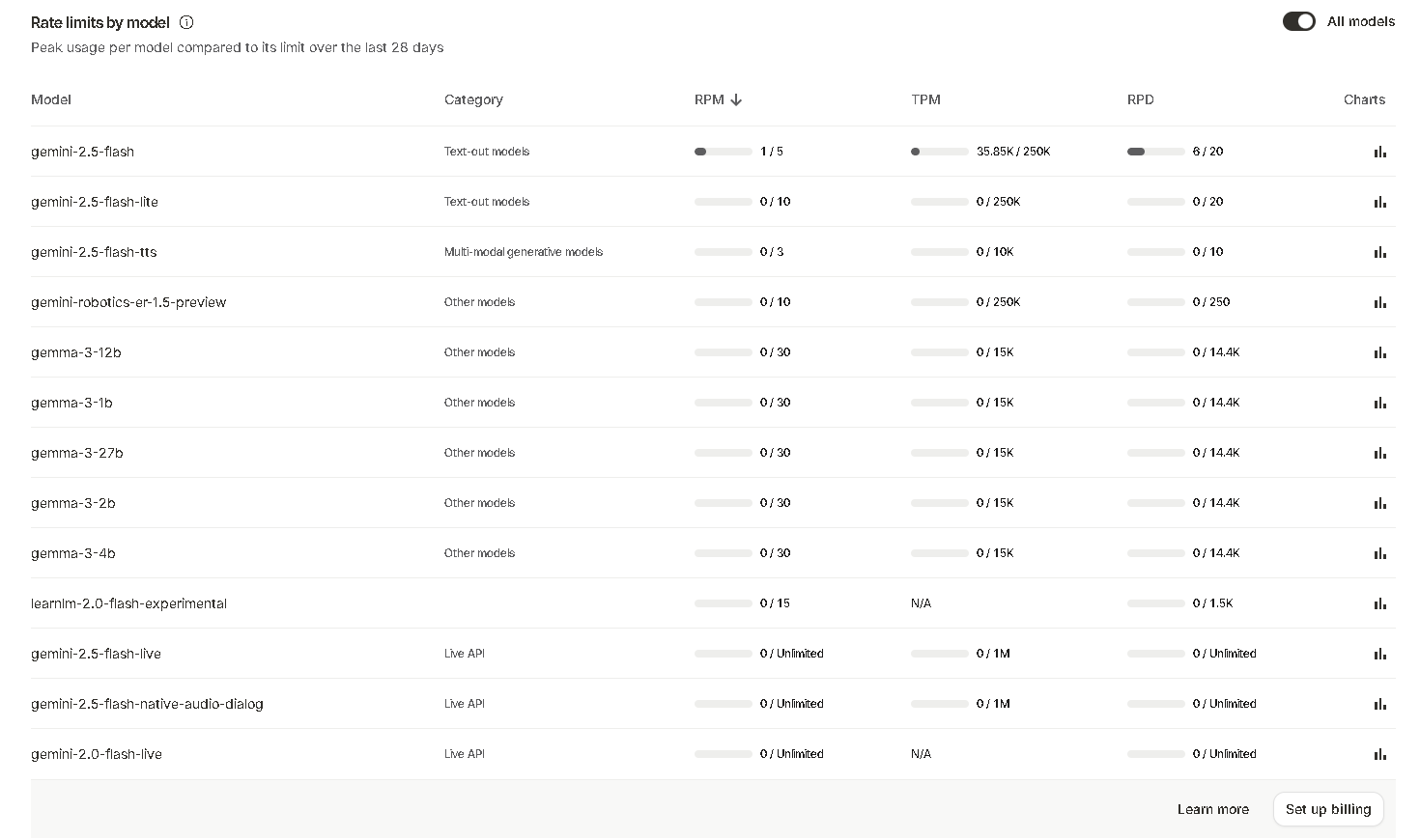
Task: Open chart for gemini-2.5-flash-live
Action: coord(1379,654)
